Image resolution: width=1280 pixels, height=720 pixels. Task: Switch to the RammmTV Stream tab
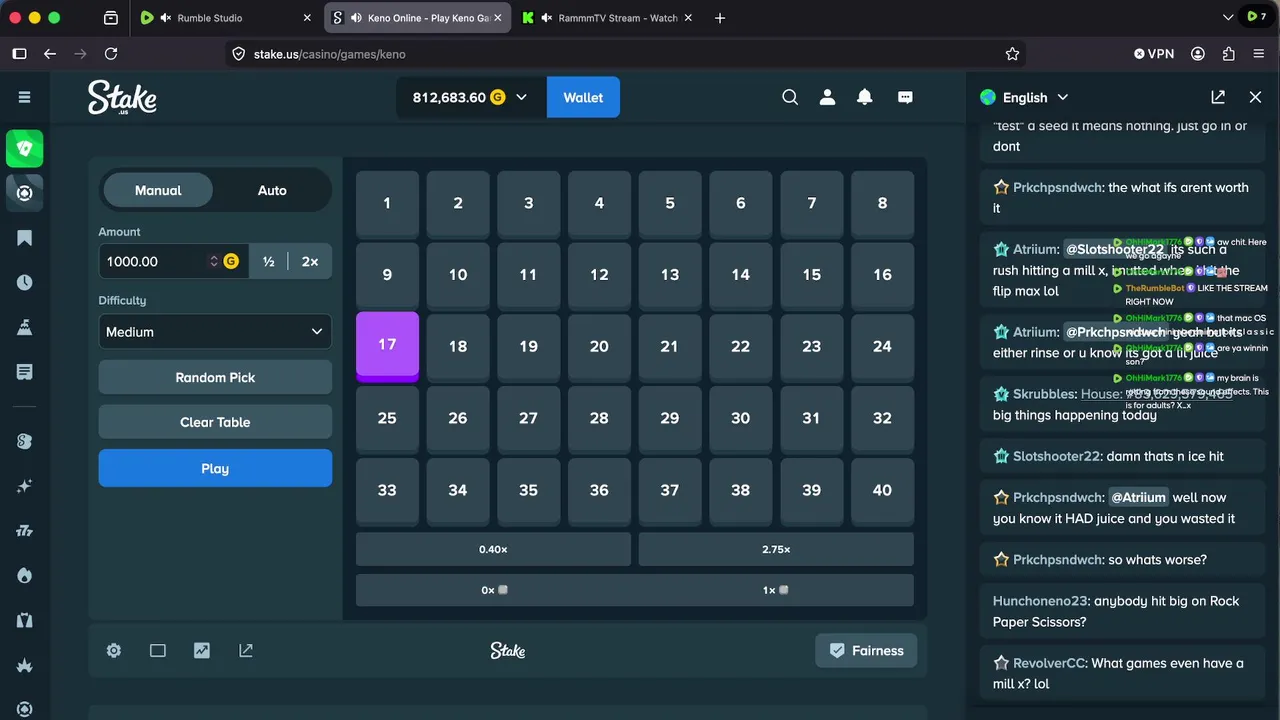click(607, 18)
